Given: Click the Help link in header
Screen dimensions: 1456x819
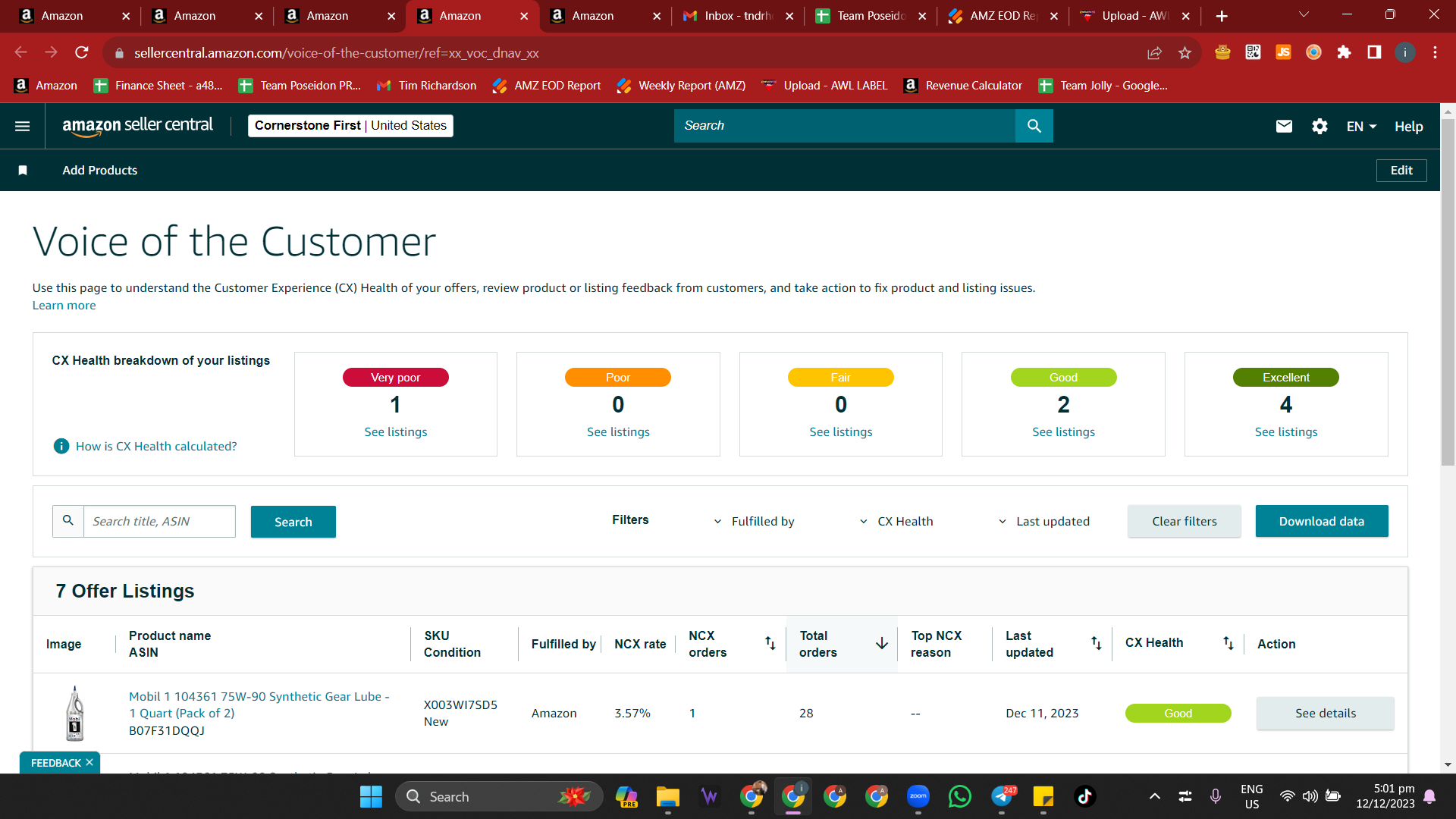Looking at the screenshot, I should point(1408,127).
